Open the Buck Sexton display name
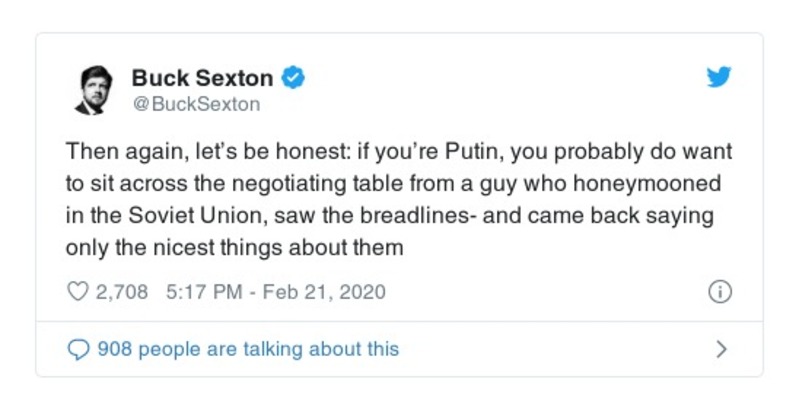 click(201, 77)
